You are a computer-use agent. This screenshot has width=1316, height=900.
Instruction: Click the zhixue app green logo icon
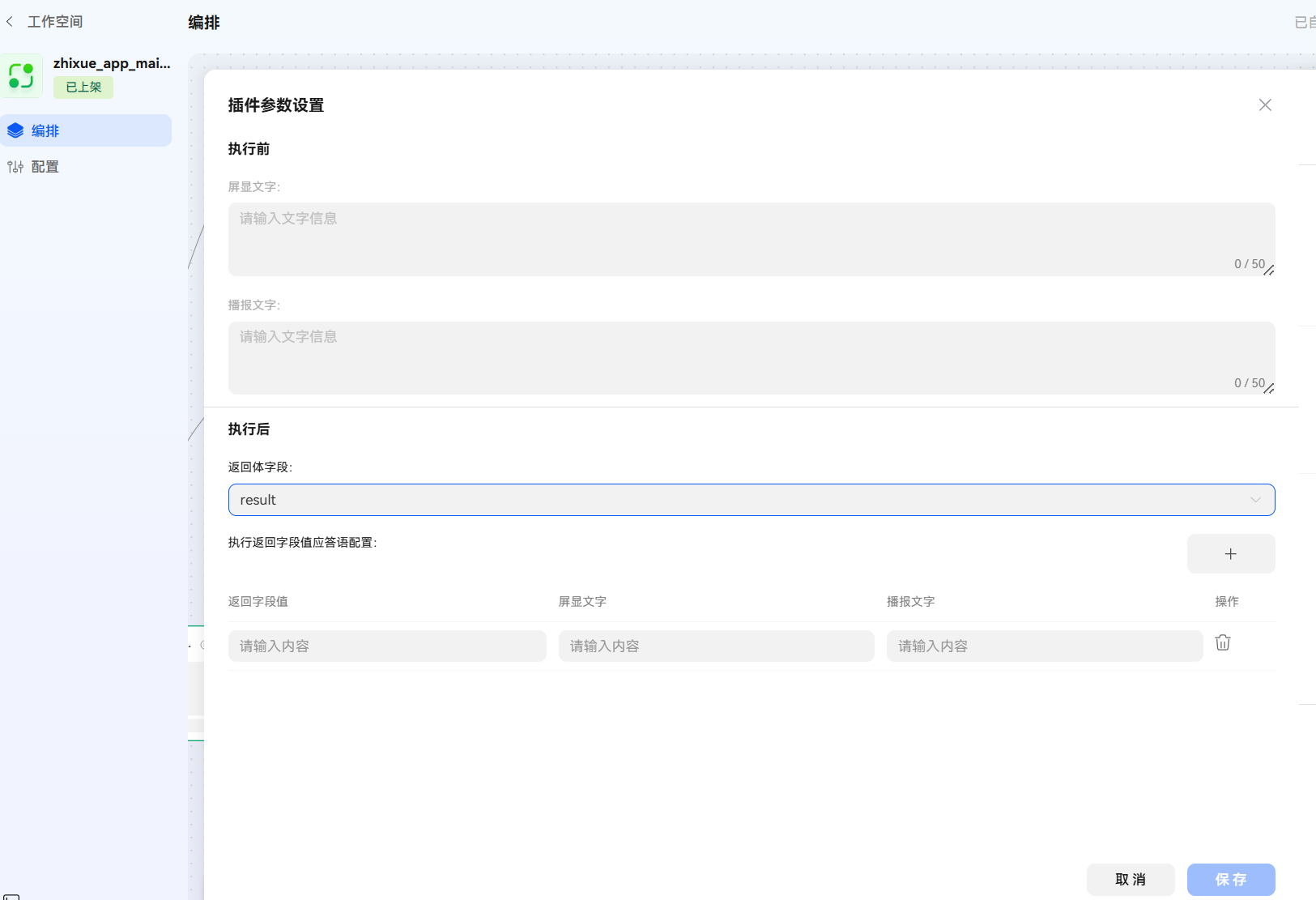click(22, 75)
